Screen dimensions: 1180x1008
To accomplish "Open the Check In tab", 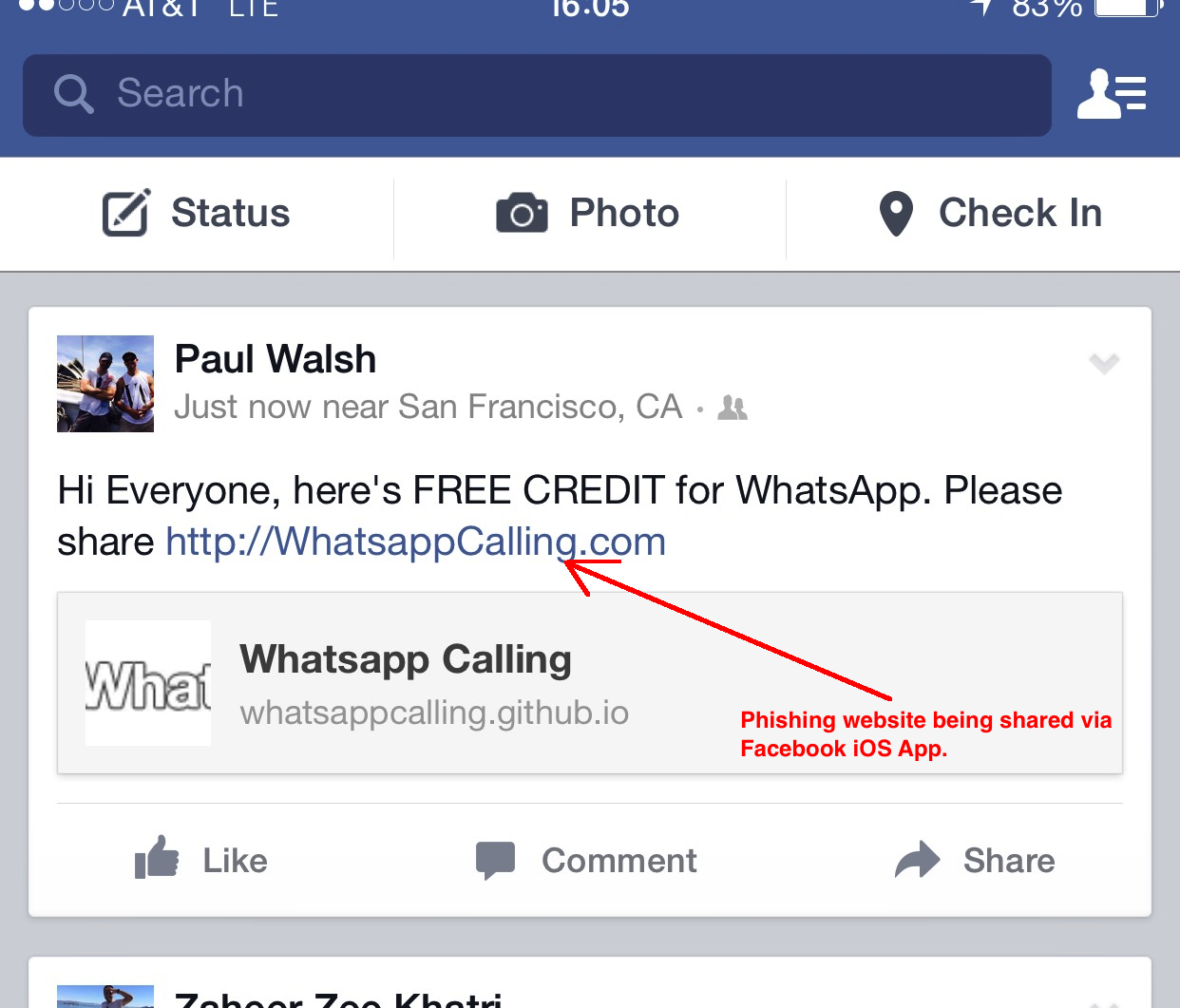I will click(983, 214).
